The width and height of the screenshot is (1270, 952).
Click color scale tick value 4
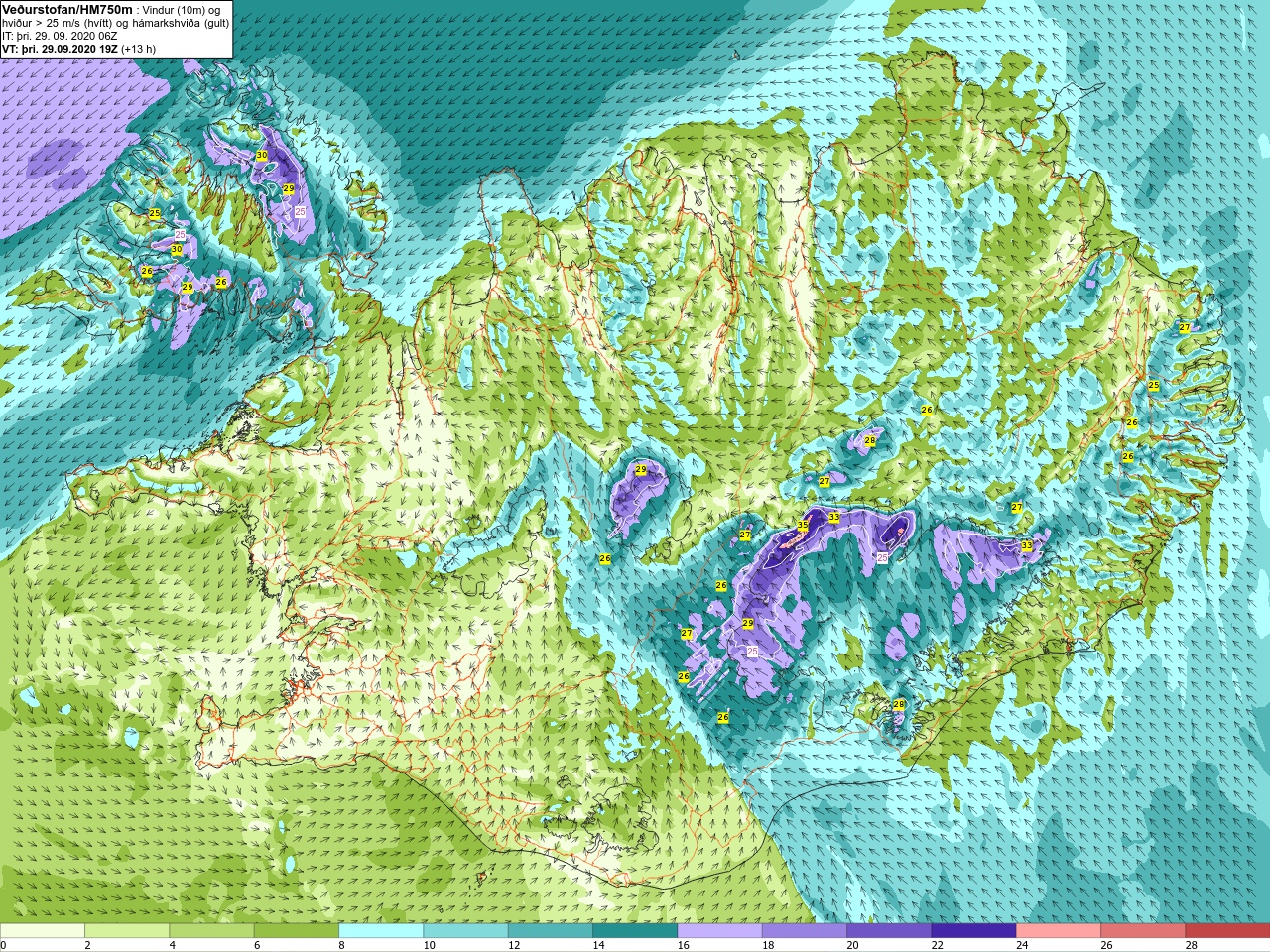pos(173,945)
